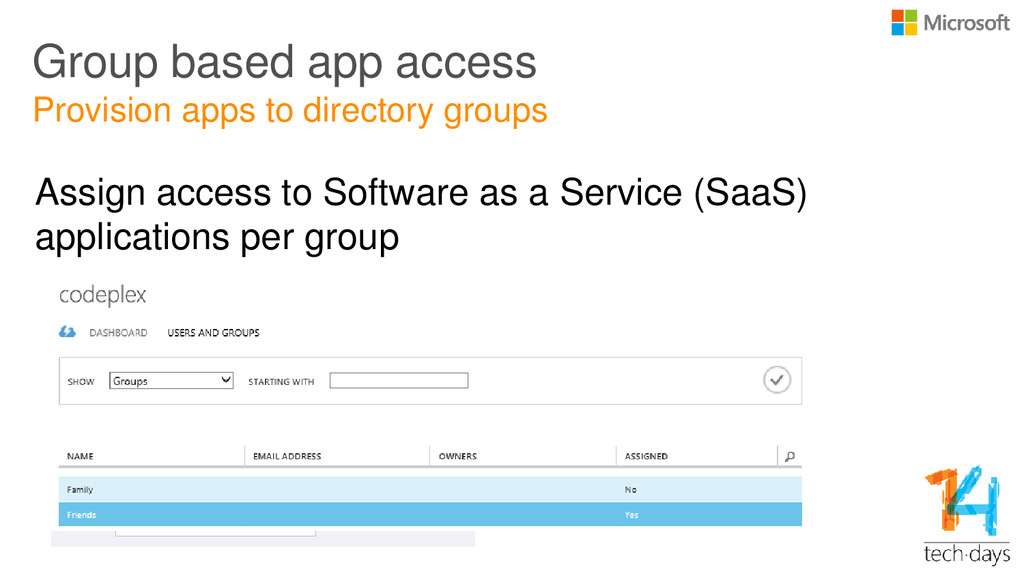Sort by OWNERS column header
The width and height of the screenshot is (1024, 576).
coord(458,456)
